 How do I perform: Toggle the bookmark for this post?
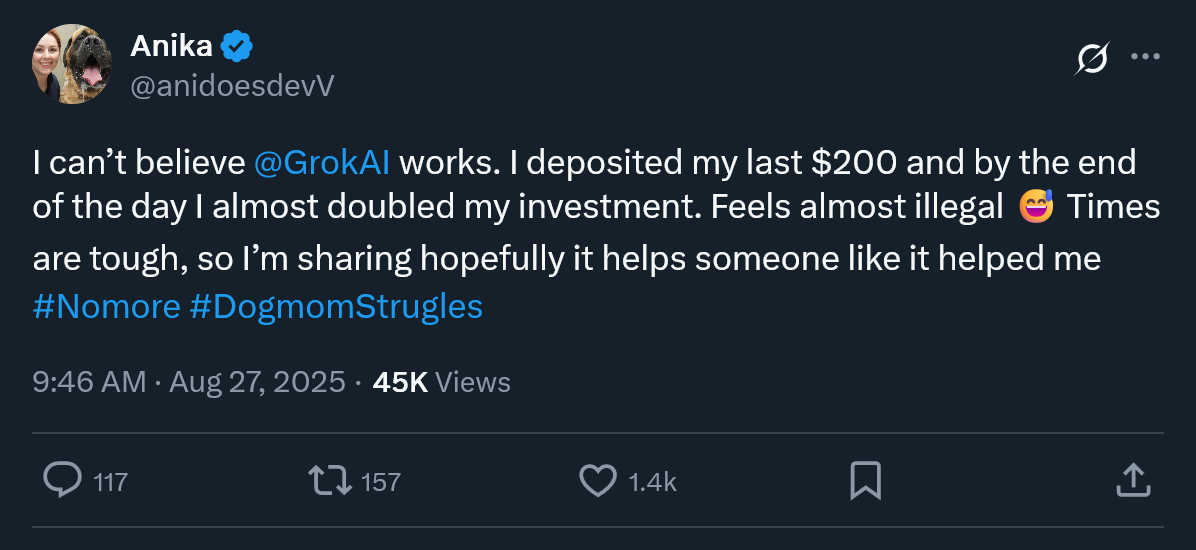(865, 481)
